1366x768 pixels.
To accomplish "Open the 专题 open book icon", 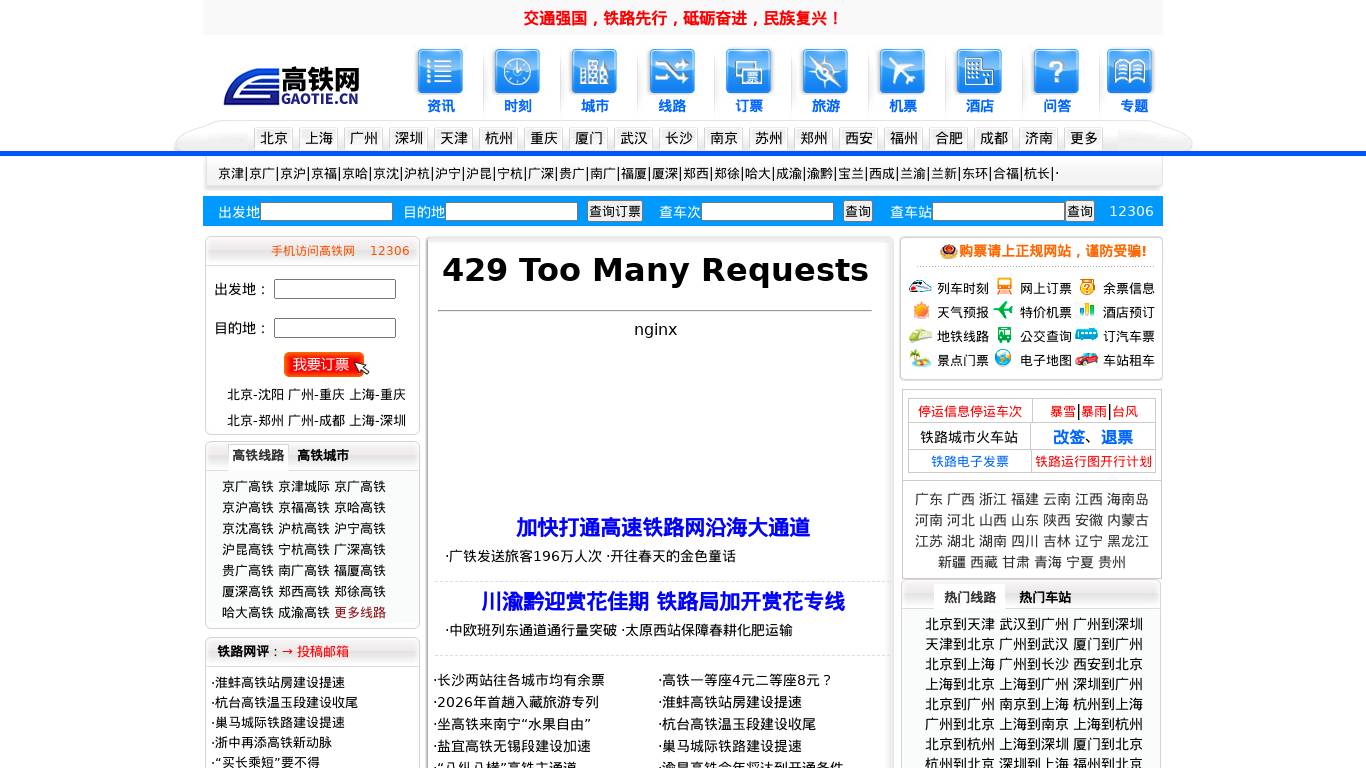I will 1130,72.
